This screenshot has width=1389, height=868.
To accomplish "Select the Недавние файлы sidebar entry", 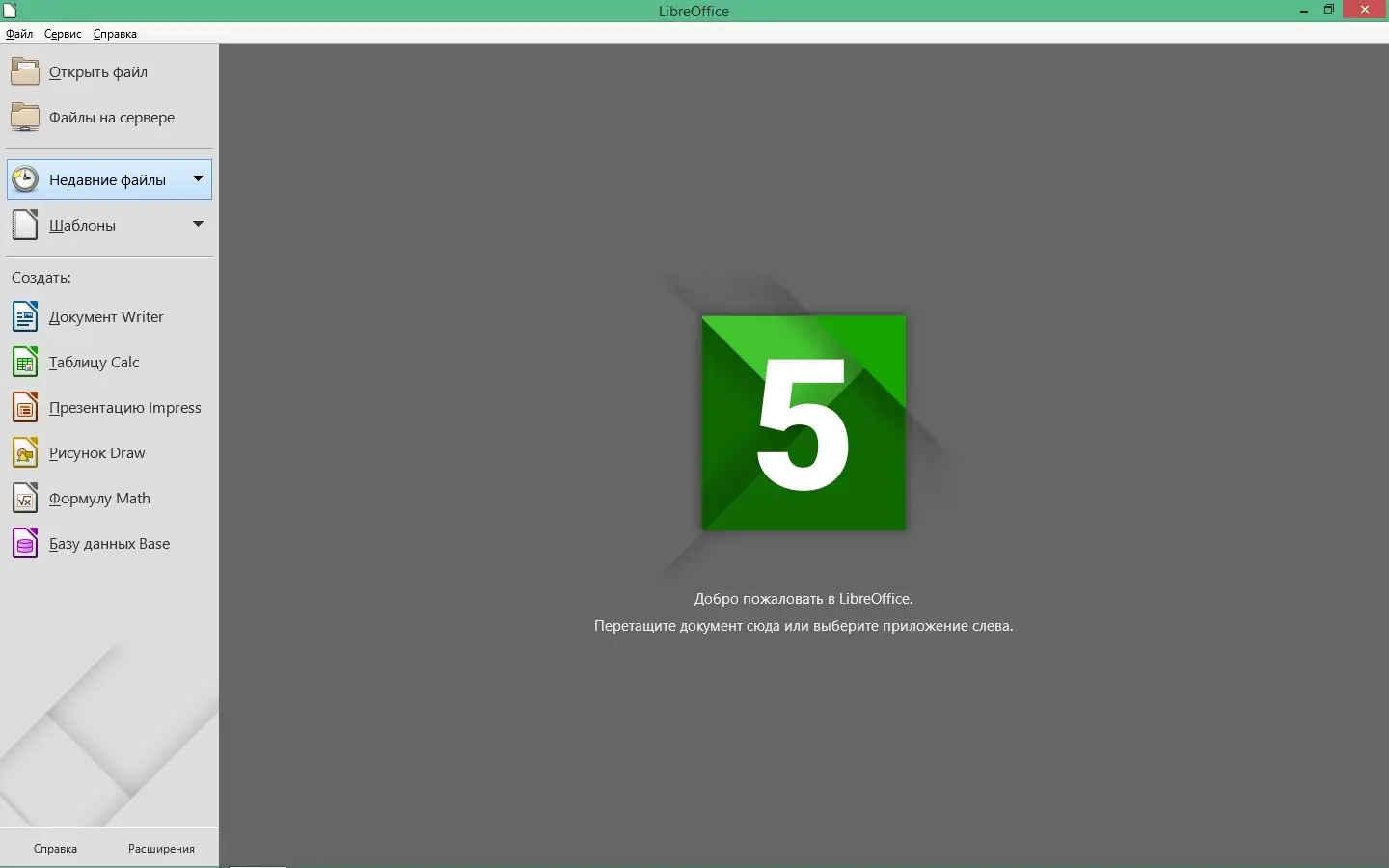I will 109,178.
